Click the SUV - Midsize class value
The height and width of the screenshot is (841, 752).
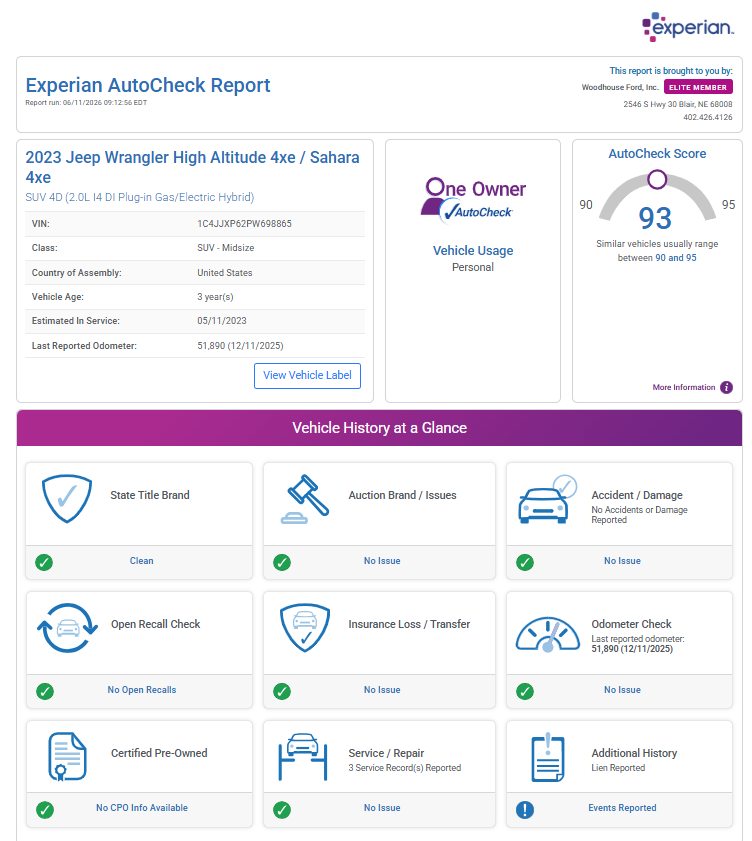click(226, 248)
